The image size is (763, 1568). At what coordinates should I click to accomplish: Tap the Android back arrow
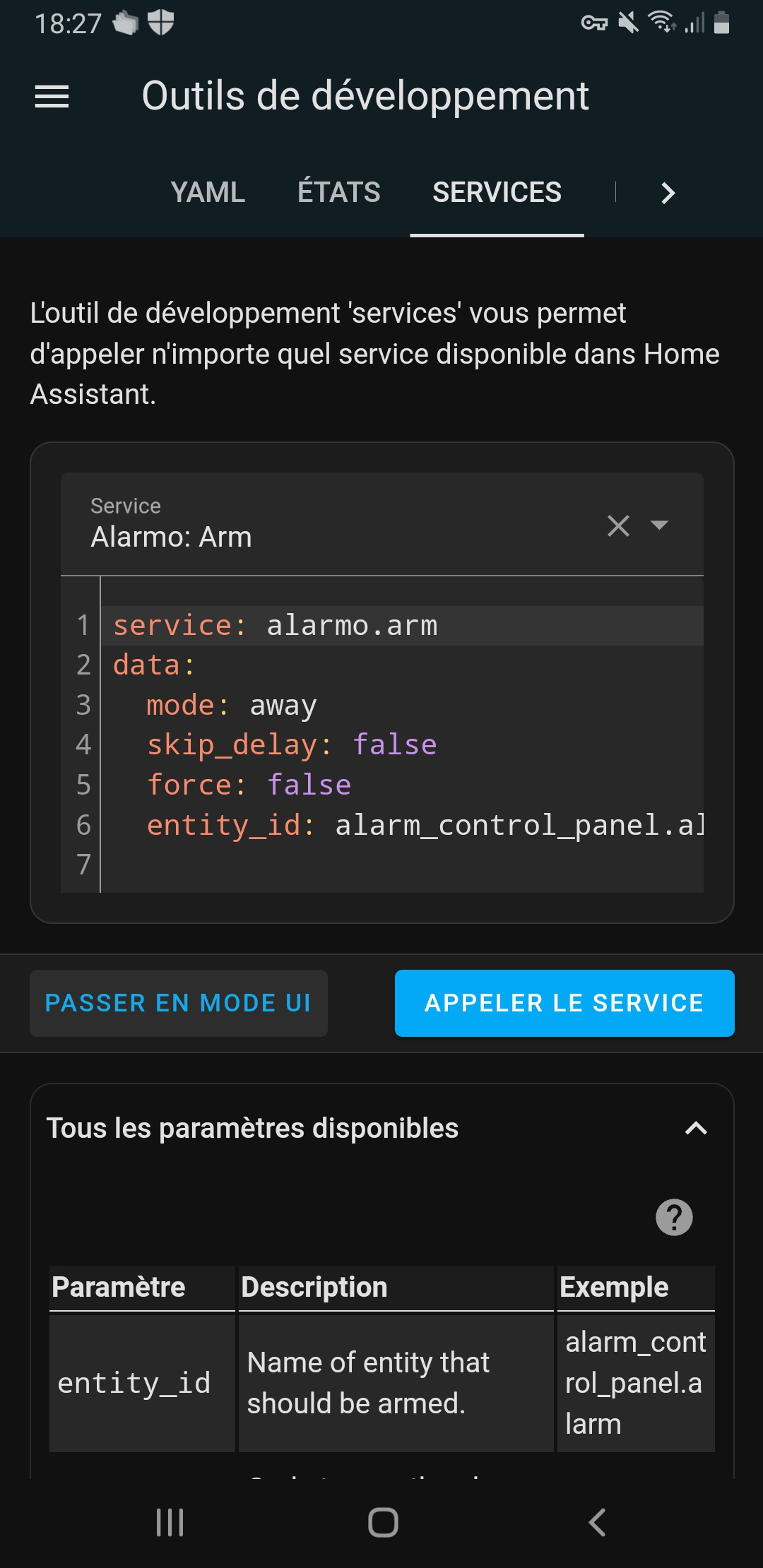[597, 1522]
